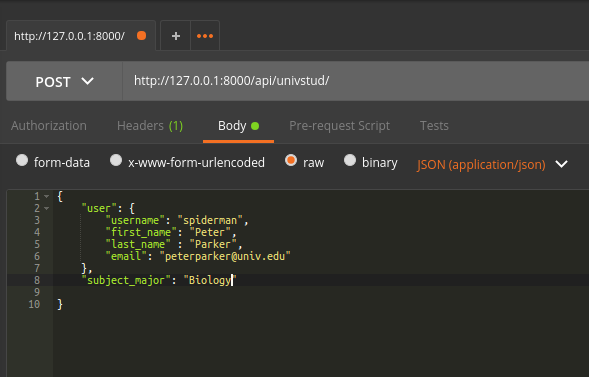This screenshot has width=589, height=377.
Task: Click the "Peter" value text
Action: coord(210,232)
